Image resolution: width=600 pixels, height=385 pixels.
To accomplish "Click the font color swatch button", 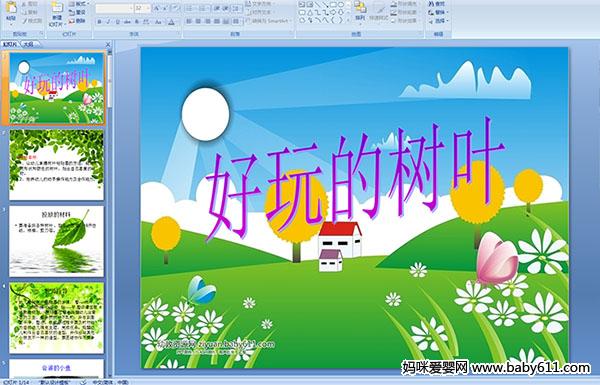I will [x=172, y=22].
